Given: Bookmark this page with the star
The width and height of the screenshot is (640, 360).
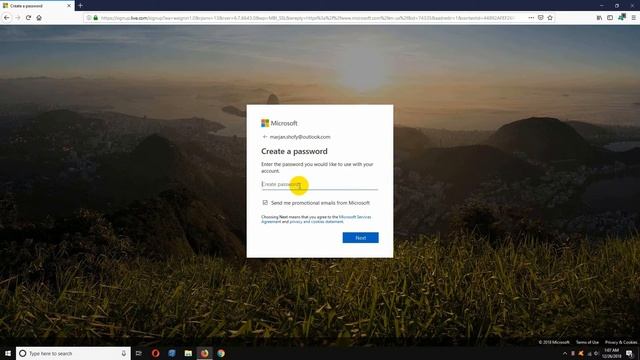Looking at the screenshot, I should click(550, 18).
